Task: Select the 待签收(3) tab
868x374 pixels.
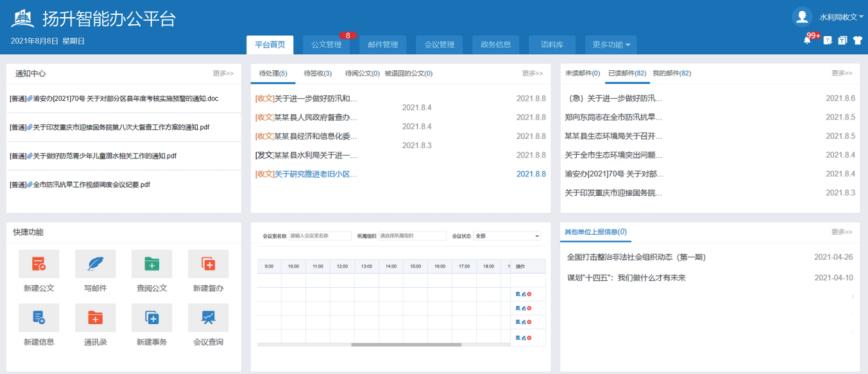Action: (x=318, y=73)
